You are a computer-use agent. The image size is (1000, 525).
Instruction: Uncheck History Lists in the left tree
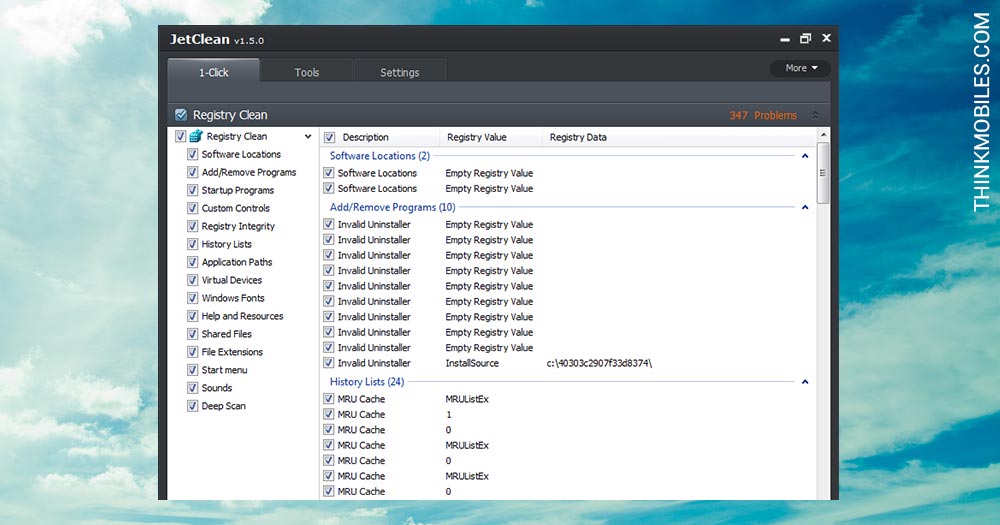click(192, 244)
